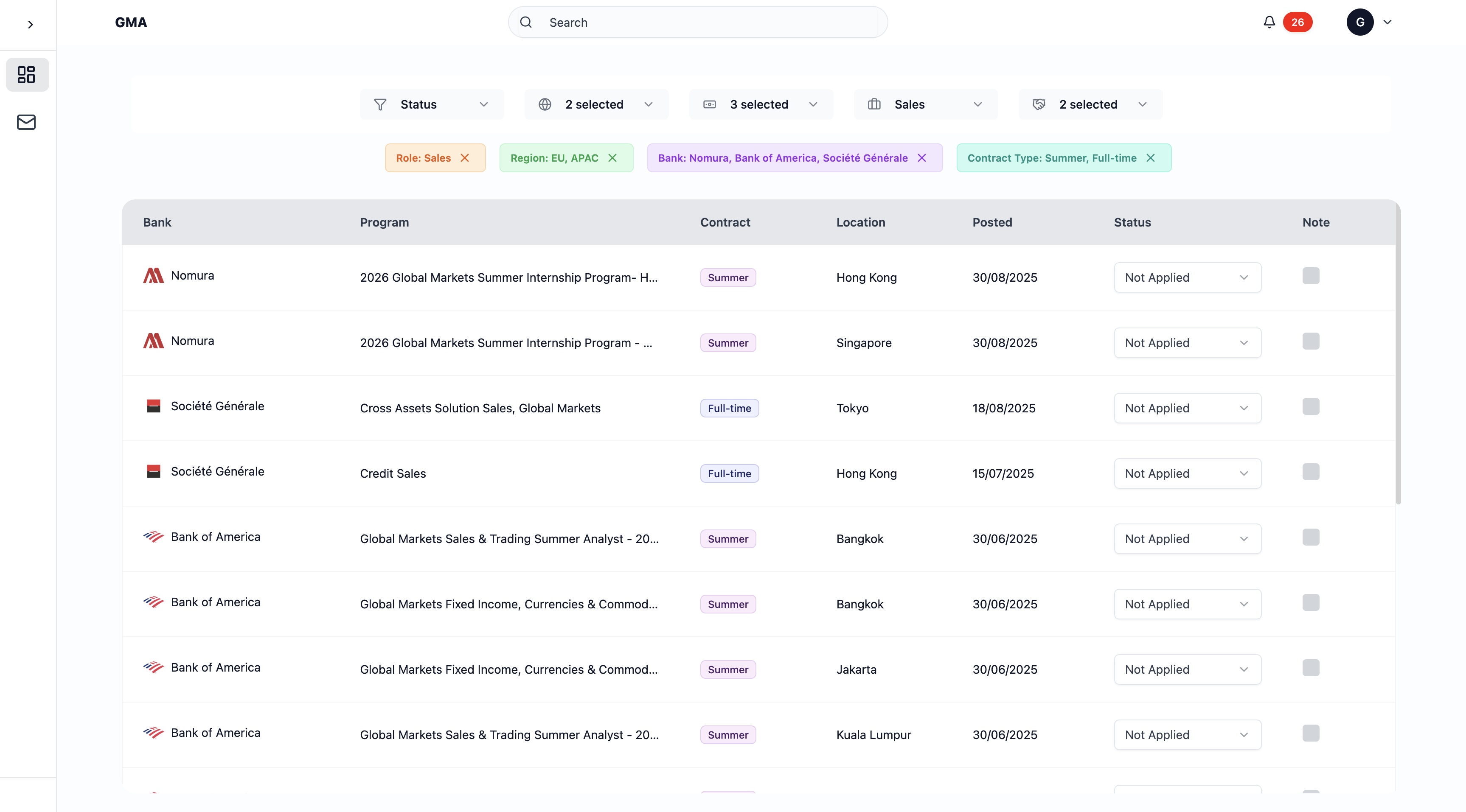Expand the Not Applied status for the Bangkok Summer Analyst
Screen dimensions: 1466x812
1244,539
